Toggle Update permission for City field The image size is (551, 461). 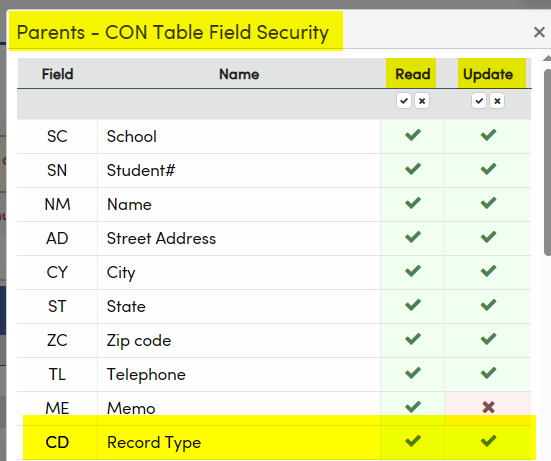coord(488,271)
